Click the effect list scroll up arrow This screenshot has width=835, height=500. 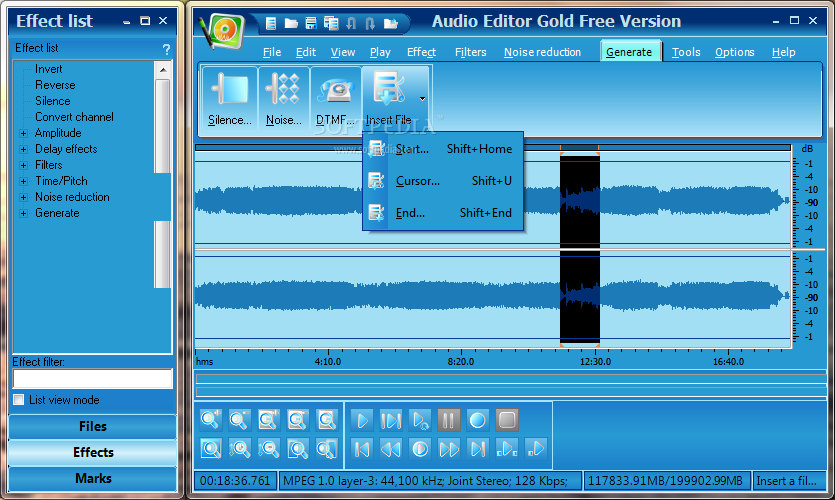tap(163, 70)
